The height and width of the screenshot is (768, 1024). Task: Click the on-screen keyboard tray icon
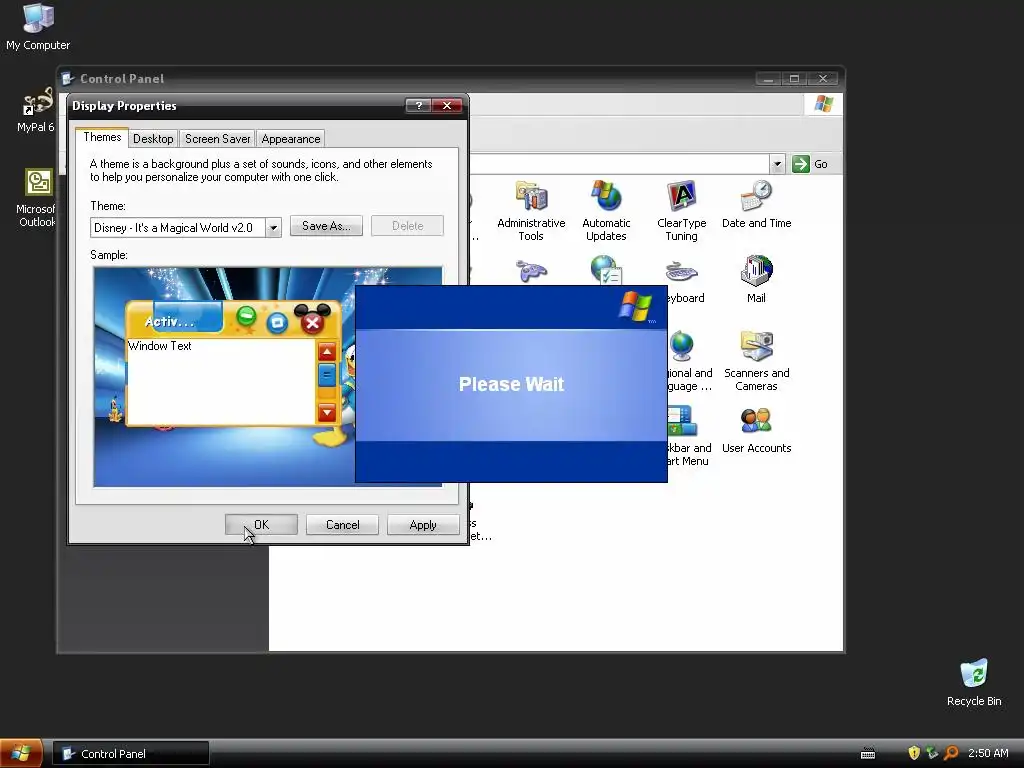[868, 754]
